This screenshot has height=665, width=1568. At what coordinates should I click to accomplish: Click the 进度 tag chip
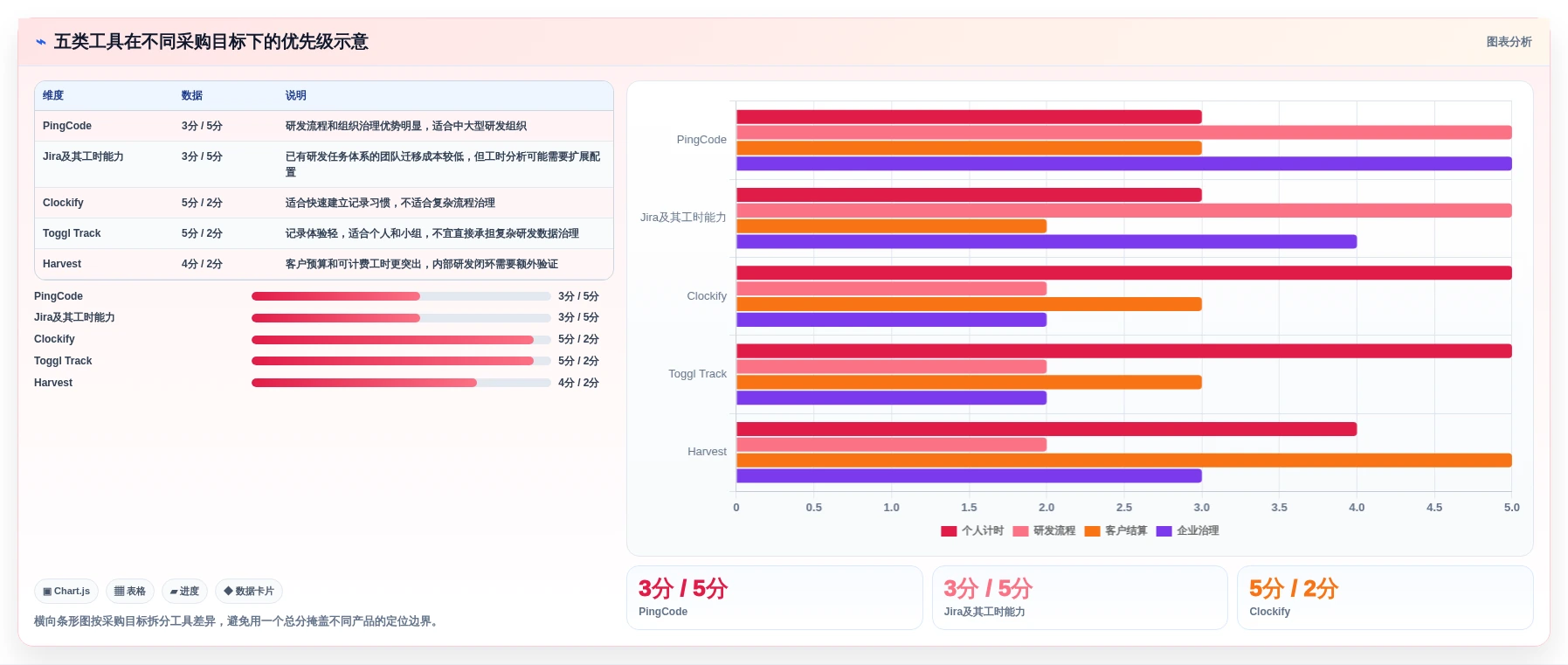[184, 592]
